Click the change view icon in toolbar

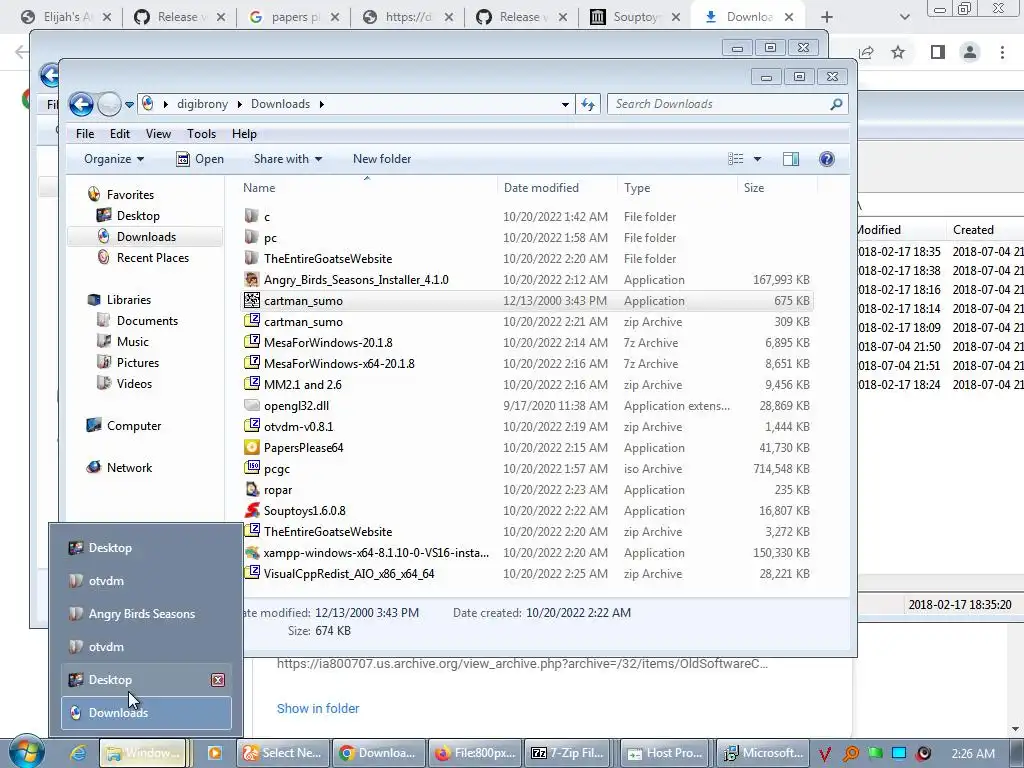[x=735, y=159]
